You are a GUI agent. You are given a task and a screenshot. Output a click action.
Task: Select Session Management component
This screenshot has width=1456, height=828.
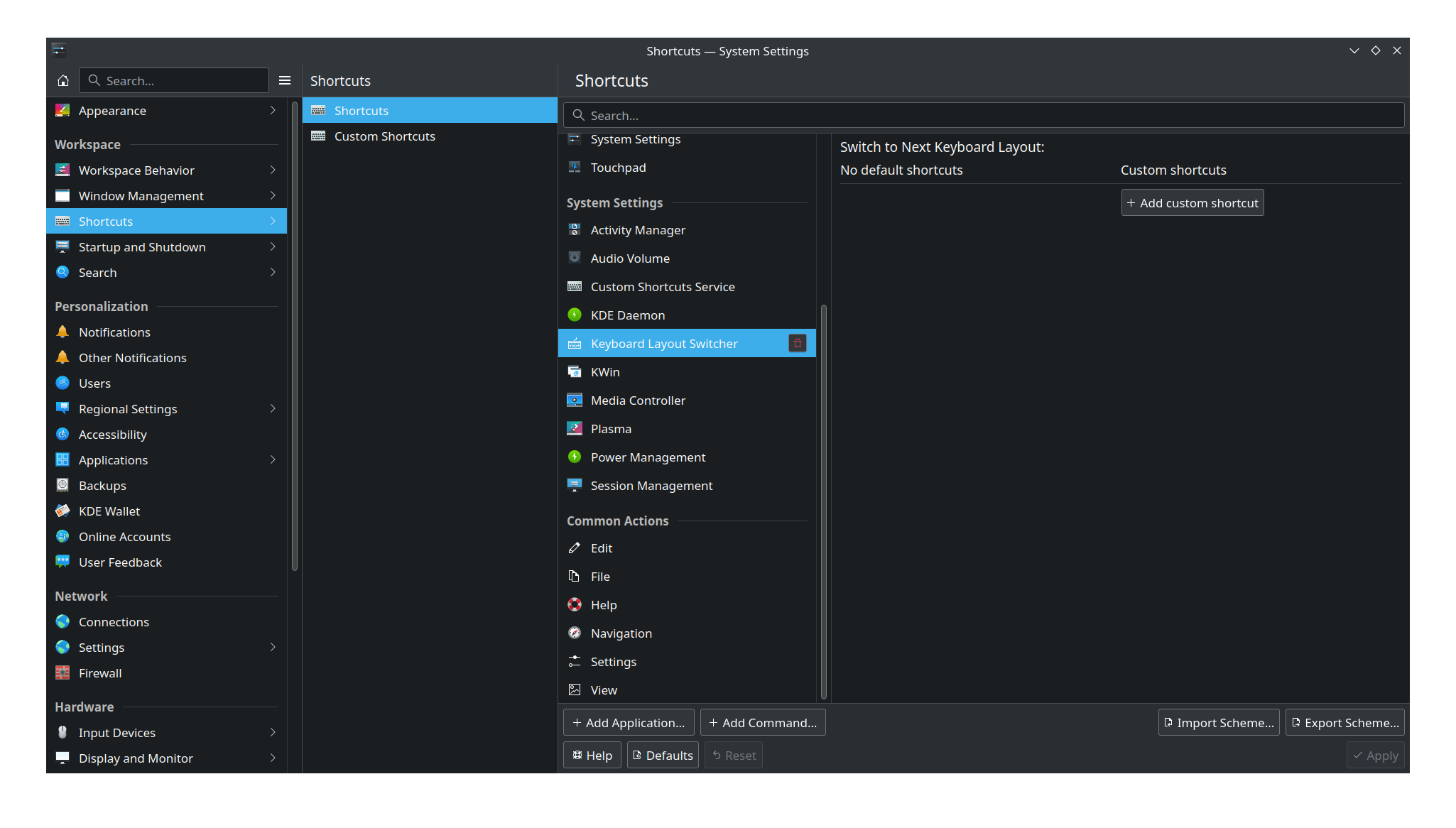pyautogui.click(x=687, y=486)
